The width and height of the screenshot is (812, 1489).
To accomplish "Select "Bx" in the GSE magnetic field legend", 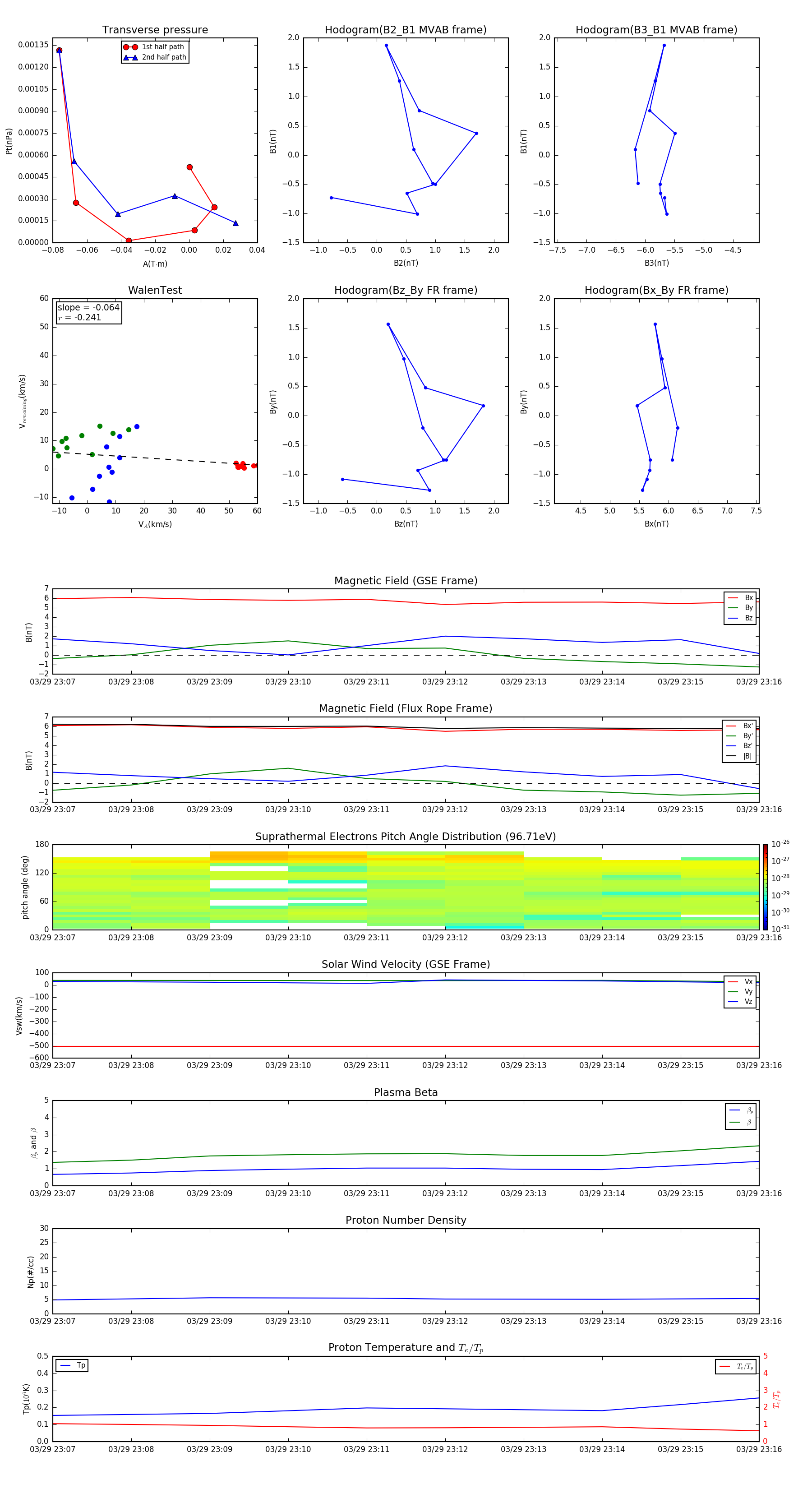I will (x=740, y=598).
